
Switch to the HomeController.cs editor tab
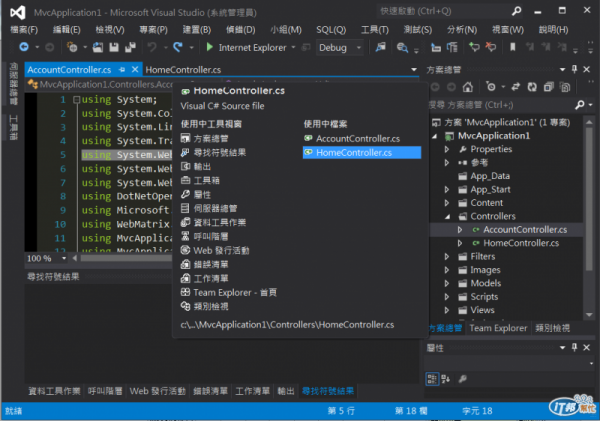pos(183,70)
